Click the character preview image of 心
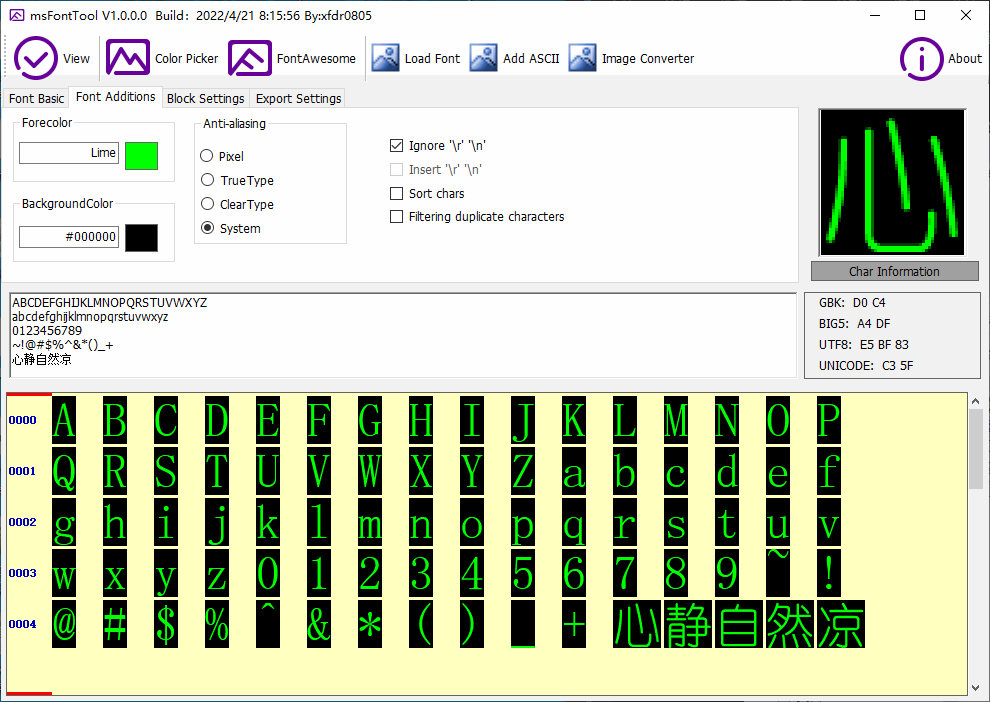The height and width of the screenshot is (702, 990). click(892, 182)
